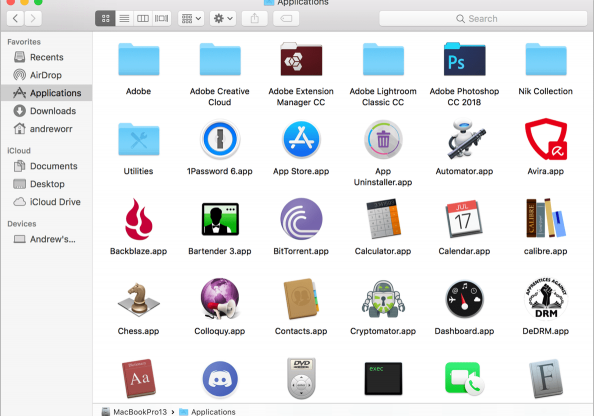Select the Calculator.app icon

coord(383,219)
